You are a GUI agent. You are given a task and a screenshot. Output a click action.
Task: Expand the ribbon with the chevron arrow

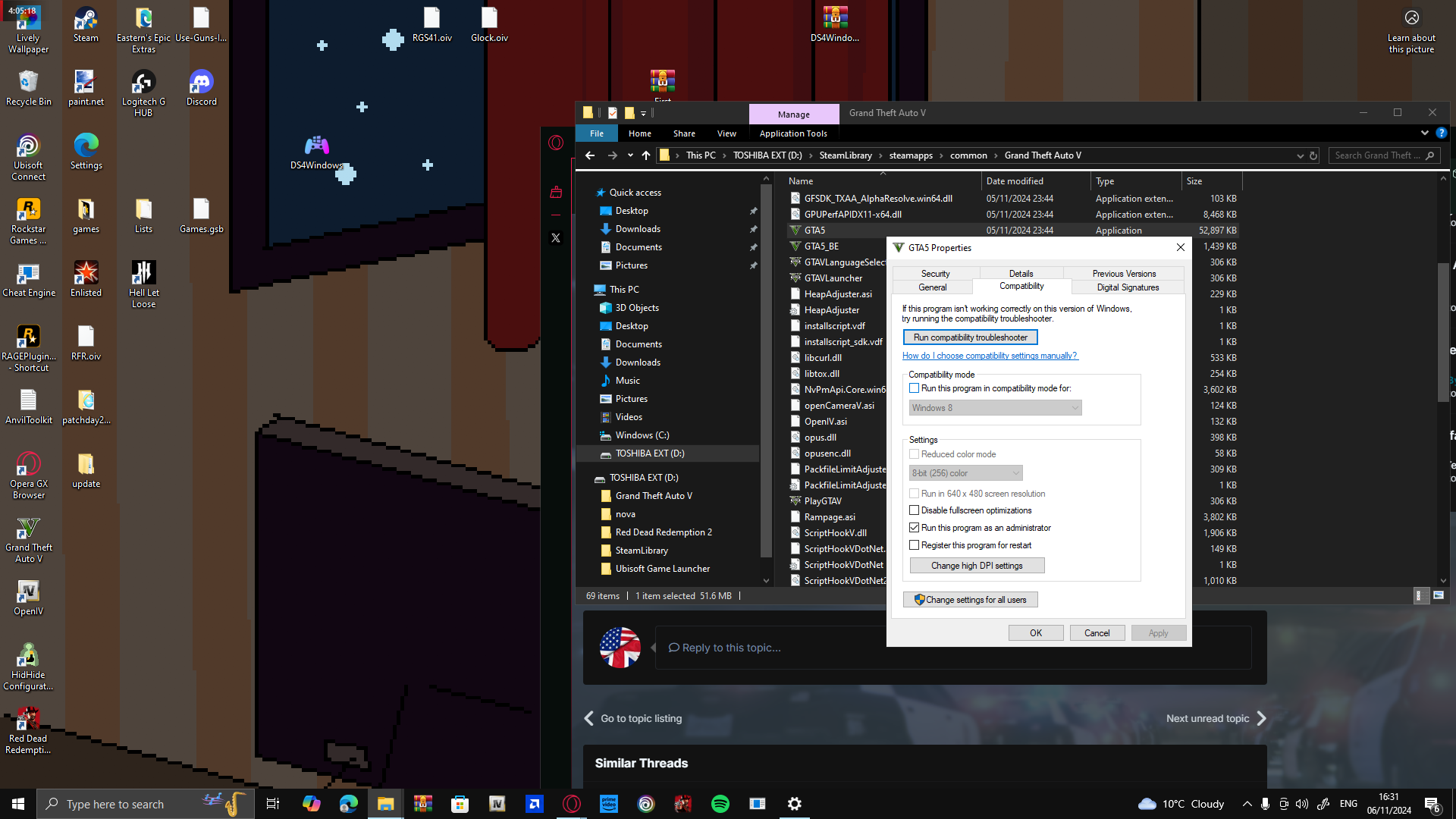coord(1424,133)
